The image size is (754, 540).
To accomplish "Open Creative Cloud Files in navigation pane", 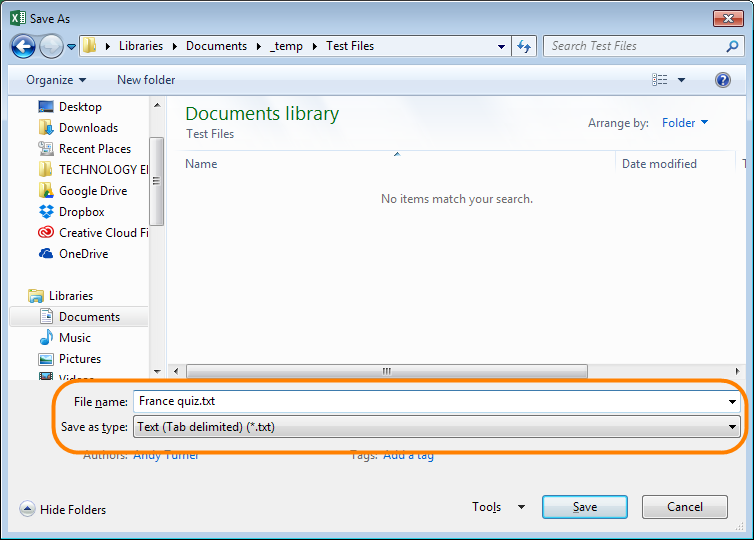I will click(x=103, y=233).
